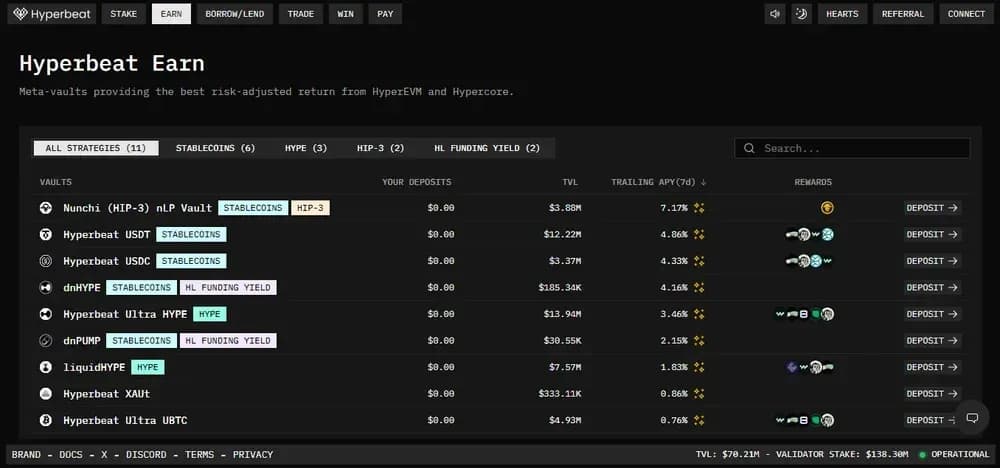Sort by Trailing APY(7d) column
Screen dimensions: 1000x468
(x=659, y=182)
